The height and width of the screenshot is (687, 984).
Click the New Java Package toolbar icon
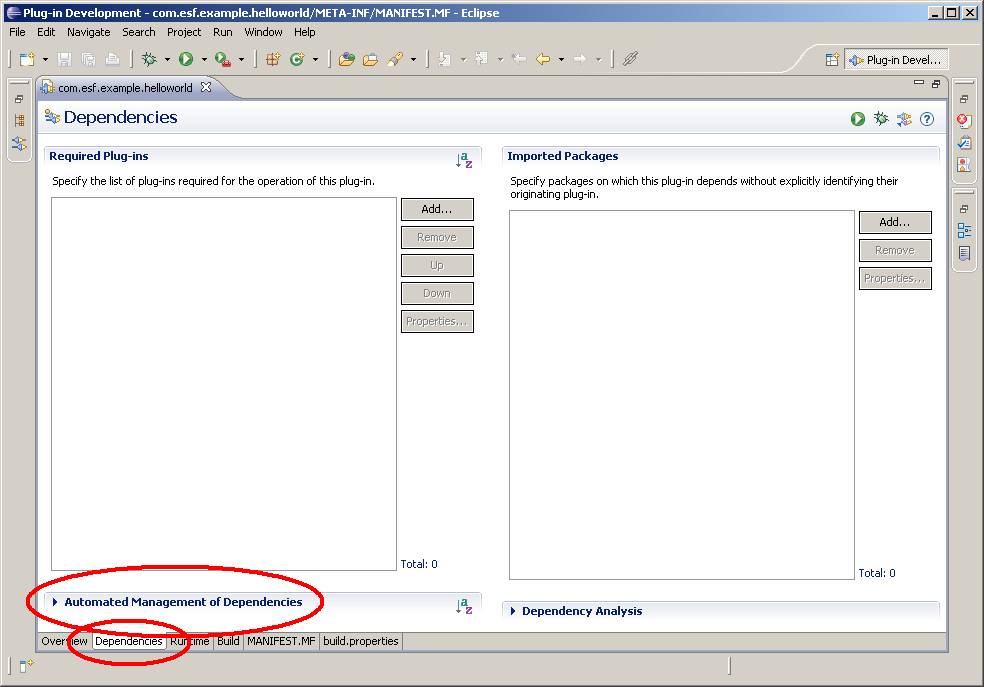coord(273,59)
